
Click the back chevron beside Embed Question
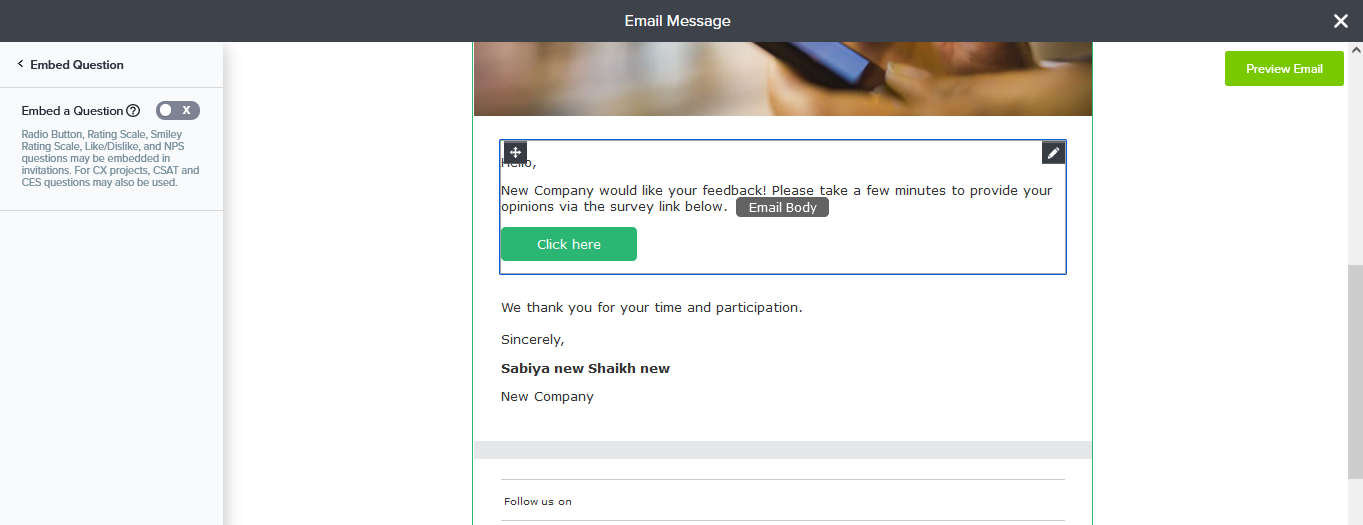click(x=20, y=65)
